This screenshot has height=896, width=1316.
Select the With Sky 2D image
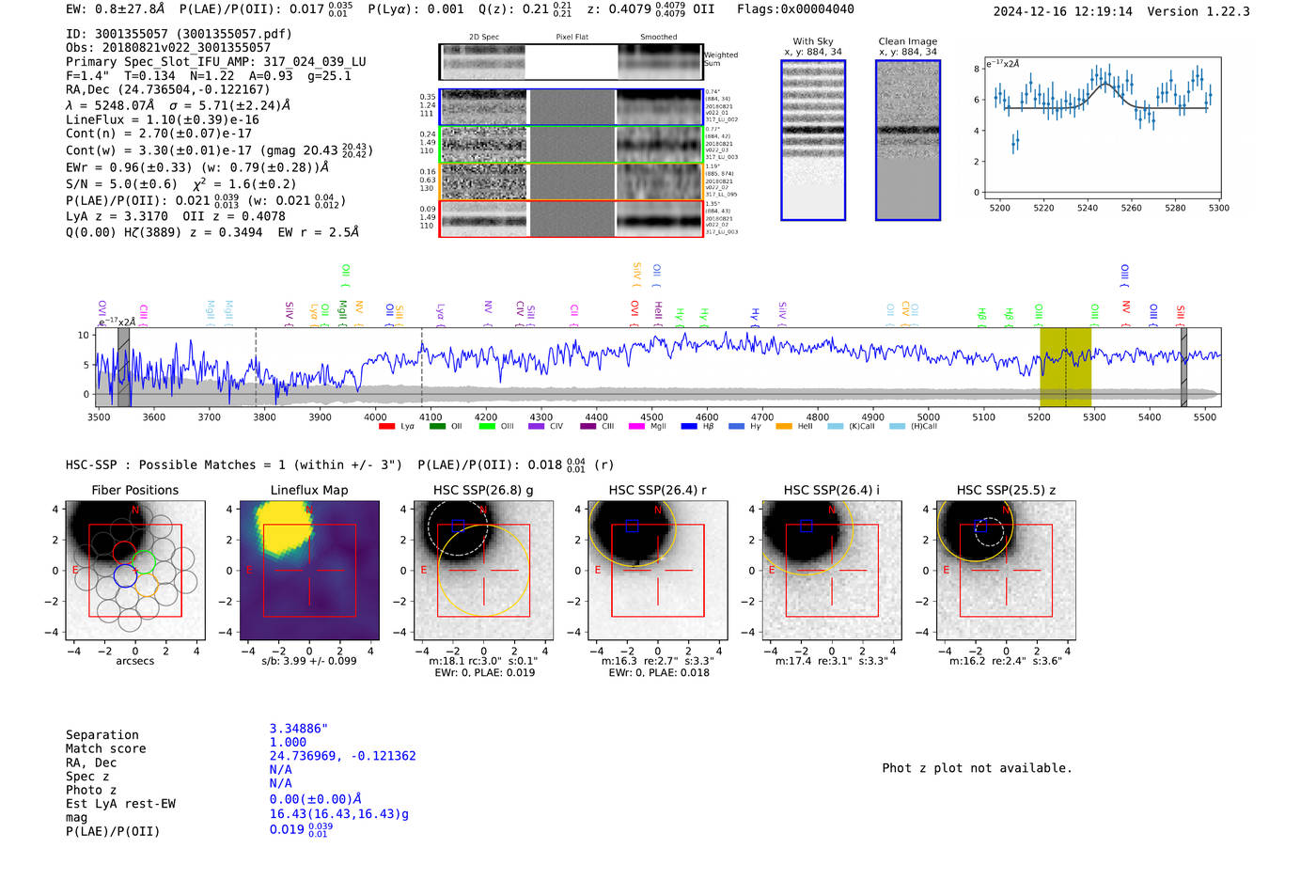click(x=813, y=140)
